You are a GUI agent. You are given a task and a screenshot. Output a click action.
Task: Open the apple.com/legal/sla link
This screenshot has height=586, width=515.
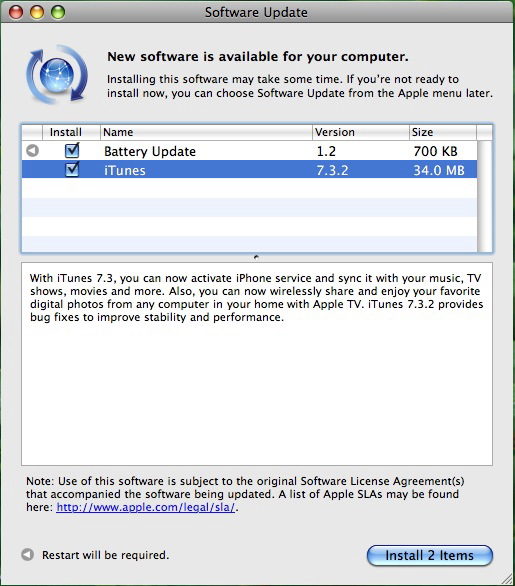[145, 507]
